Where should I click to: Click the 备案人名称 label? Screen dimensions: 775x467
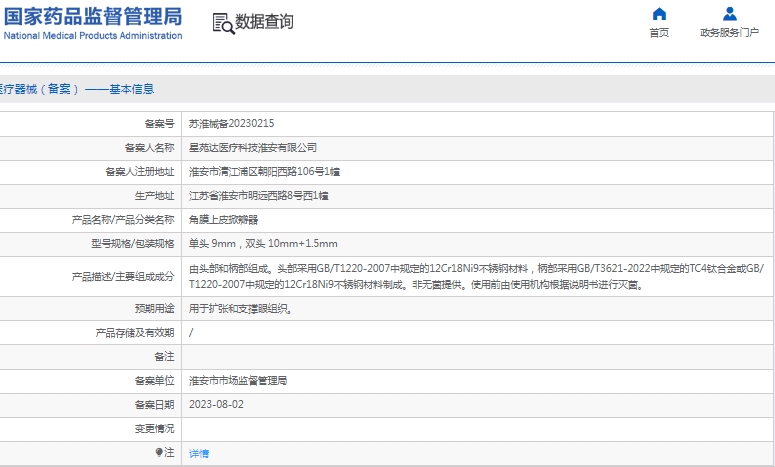pyautogui.click(x=149, y=148)
